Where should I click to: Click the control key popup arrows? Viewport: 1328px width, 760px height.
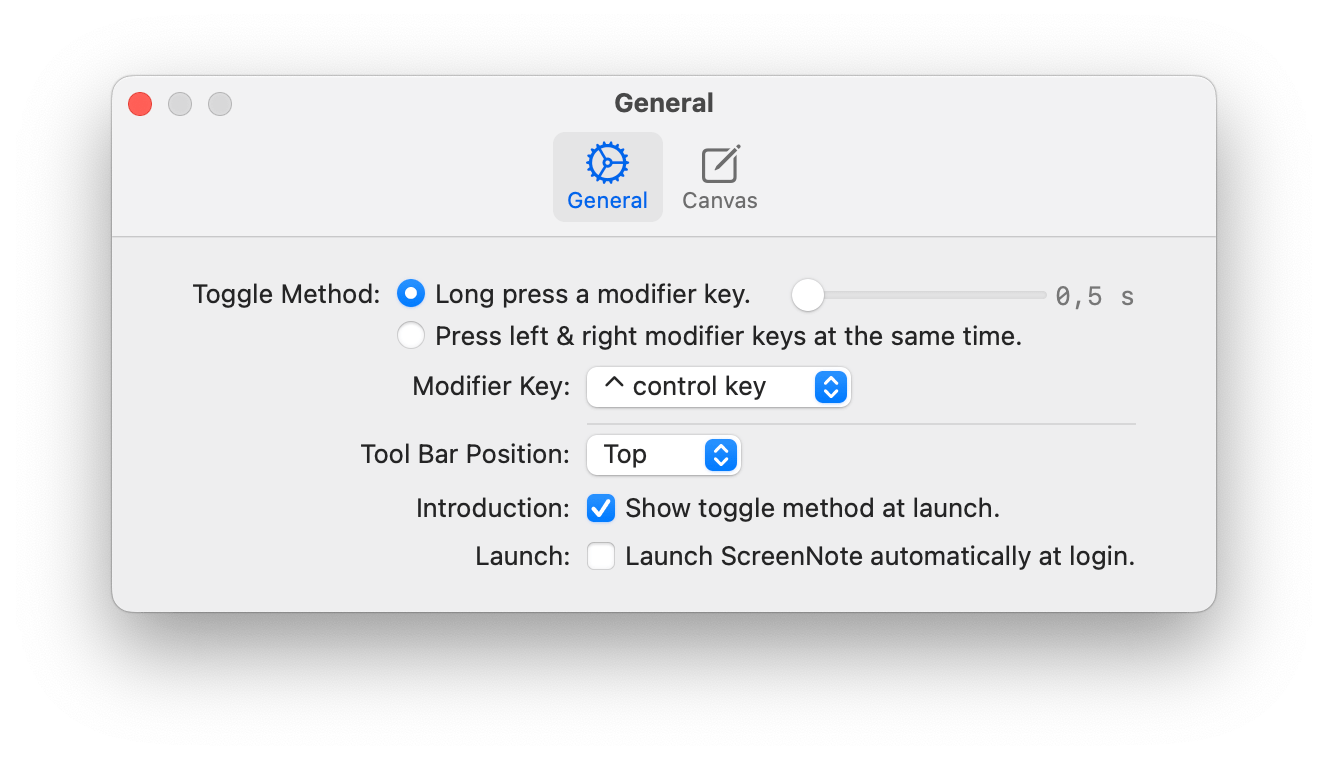[831, 387]
